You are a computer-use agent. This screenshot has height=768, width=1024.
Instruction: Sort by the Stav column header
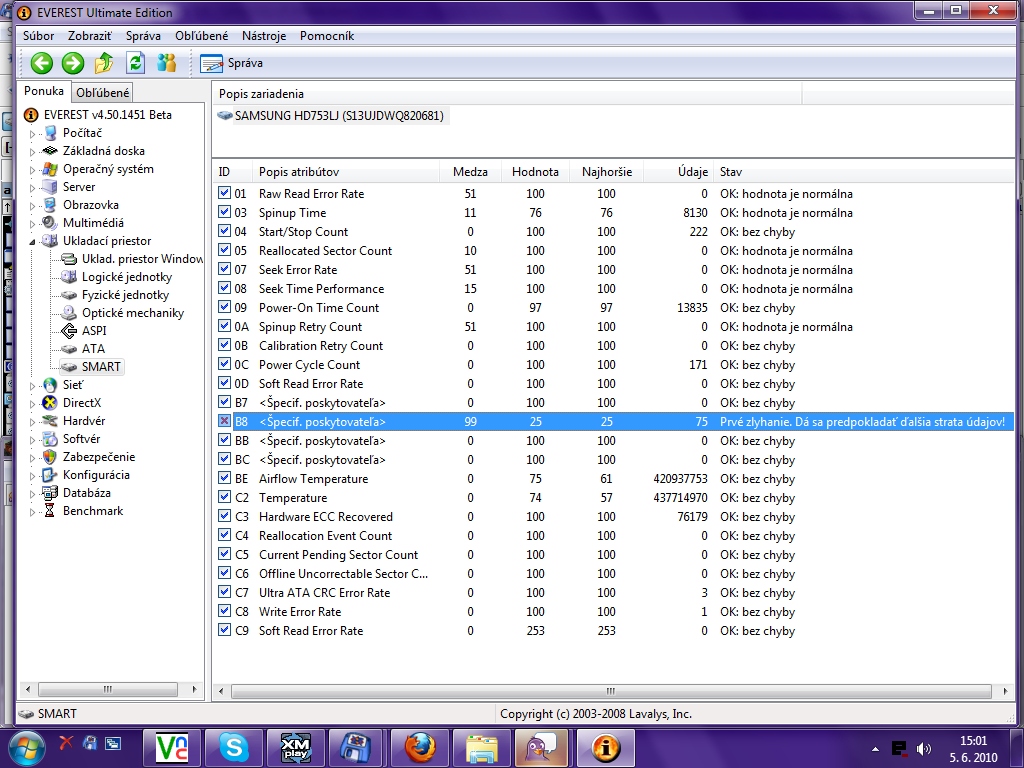(x=864, y=172)
